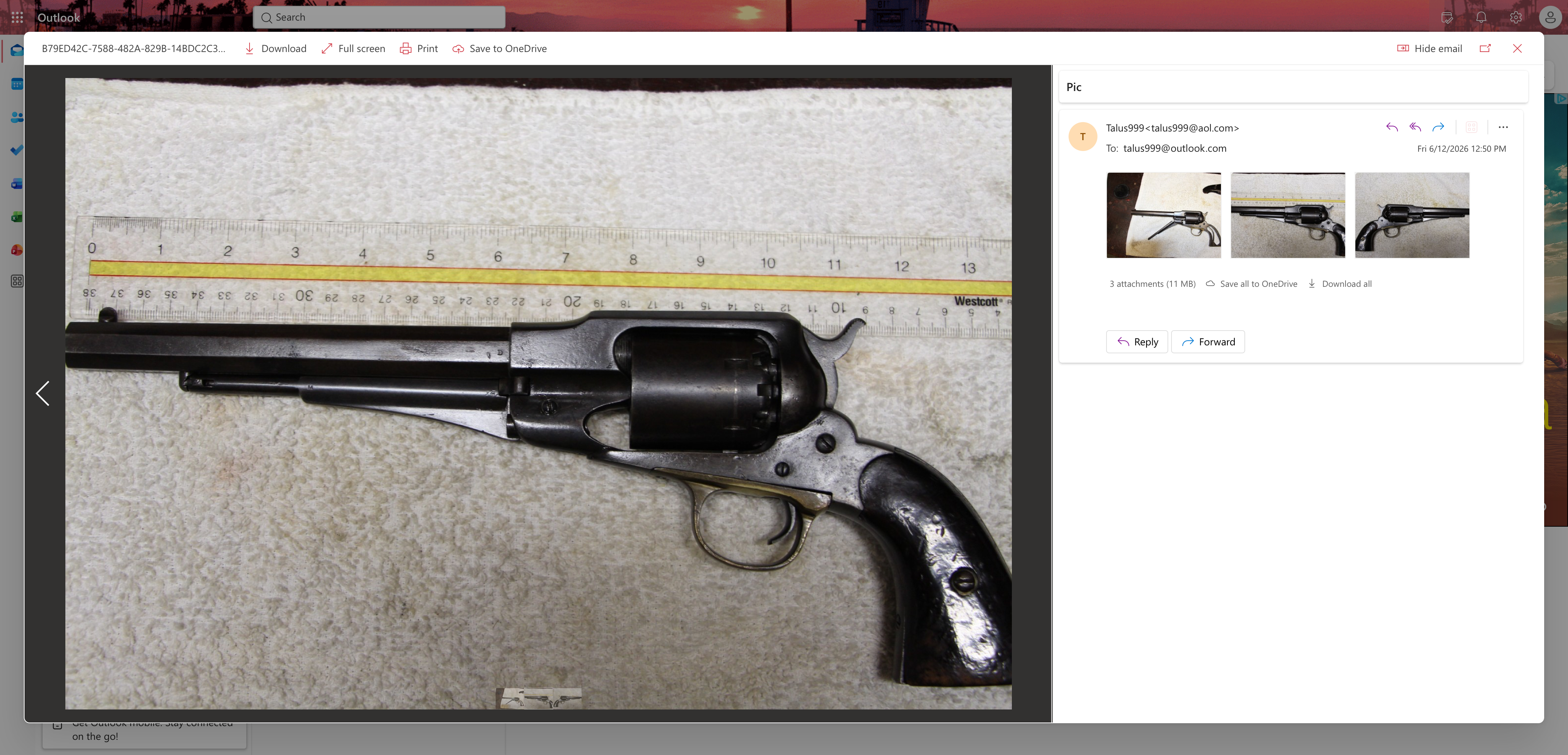The width and height of the screenshot is (1568, 755).
Task: Switch the image to Full screen
Action: click(x=353, y=49)
